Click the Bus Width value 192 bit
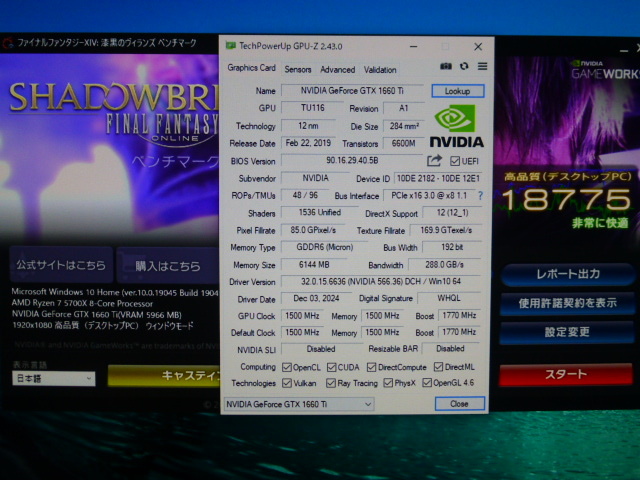This screenshot has width=640, height=480. pos(452,247)
